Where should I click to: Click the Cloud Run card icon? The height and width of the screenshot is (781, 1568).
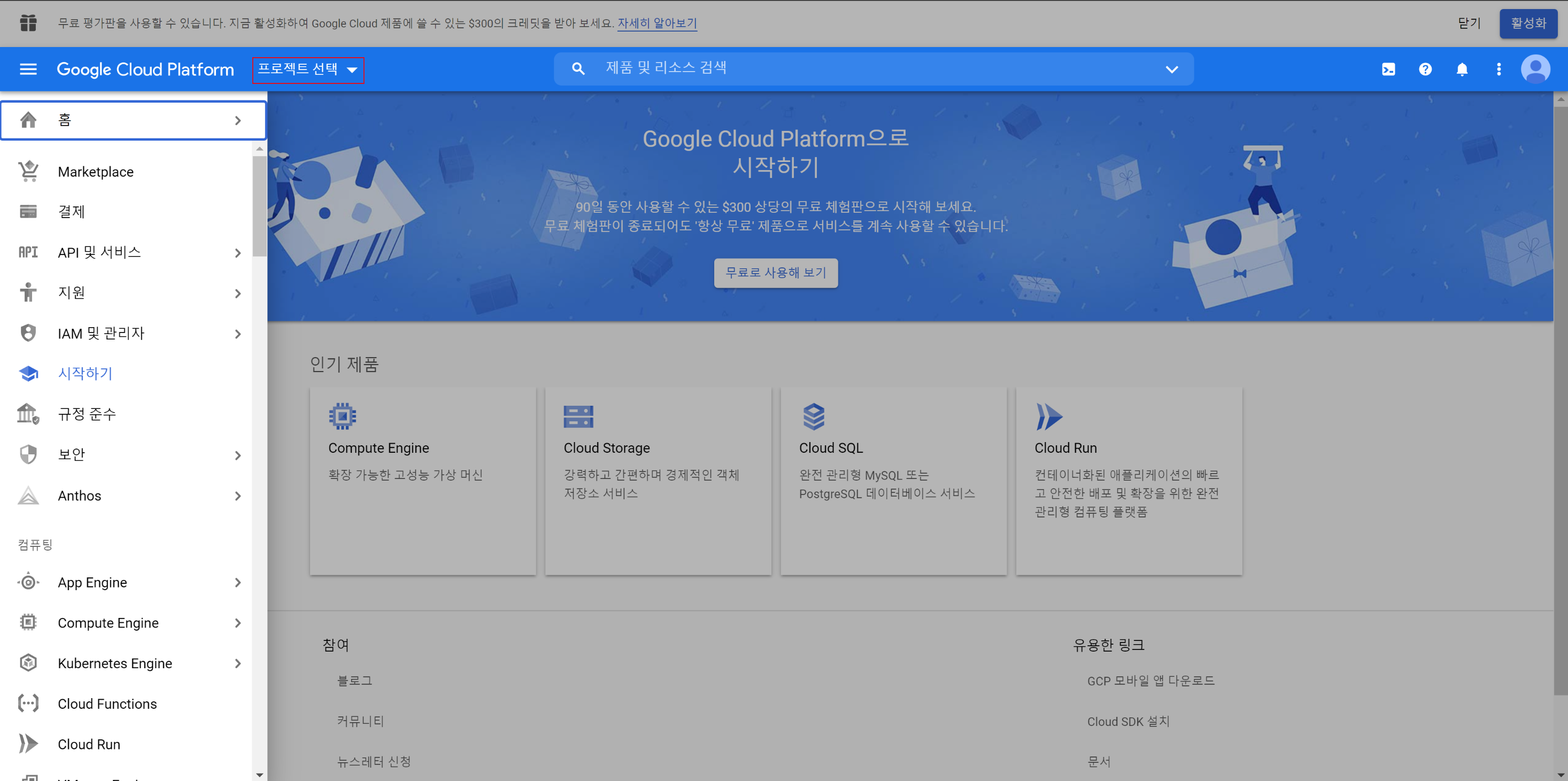1049,416
